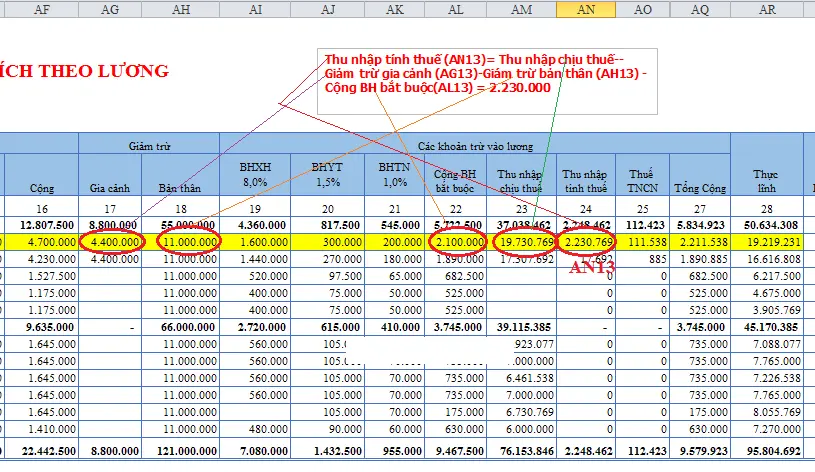The width and height of the screenshot is (815, 472).
Task: Click yellow cell with value 19.219.231
Action: tap(767, 242)
